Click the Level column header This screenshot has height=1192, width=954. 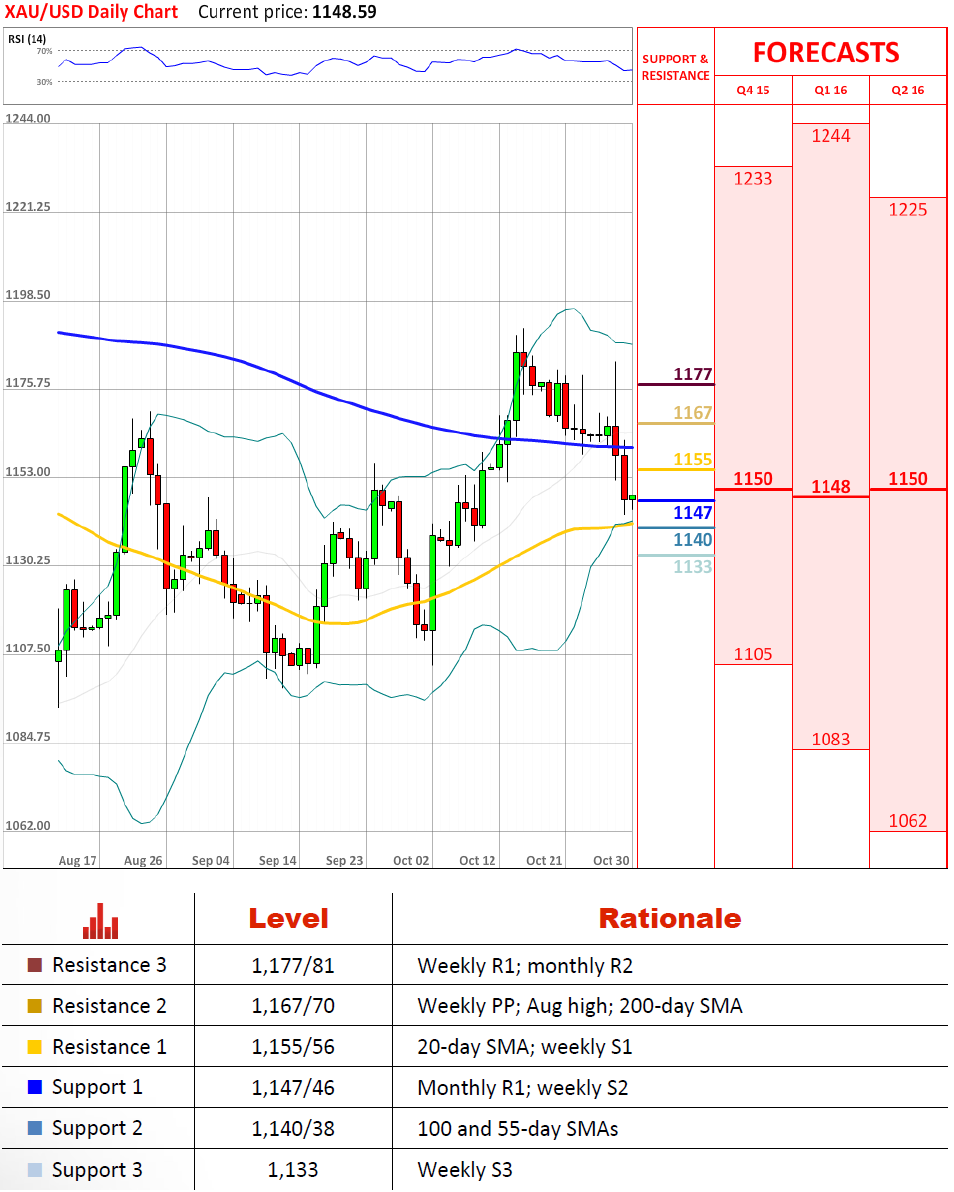pyautogui.click(x=289, y=918)
